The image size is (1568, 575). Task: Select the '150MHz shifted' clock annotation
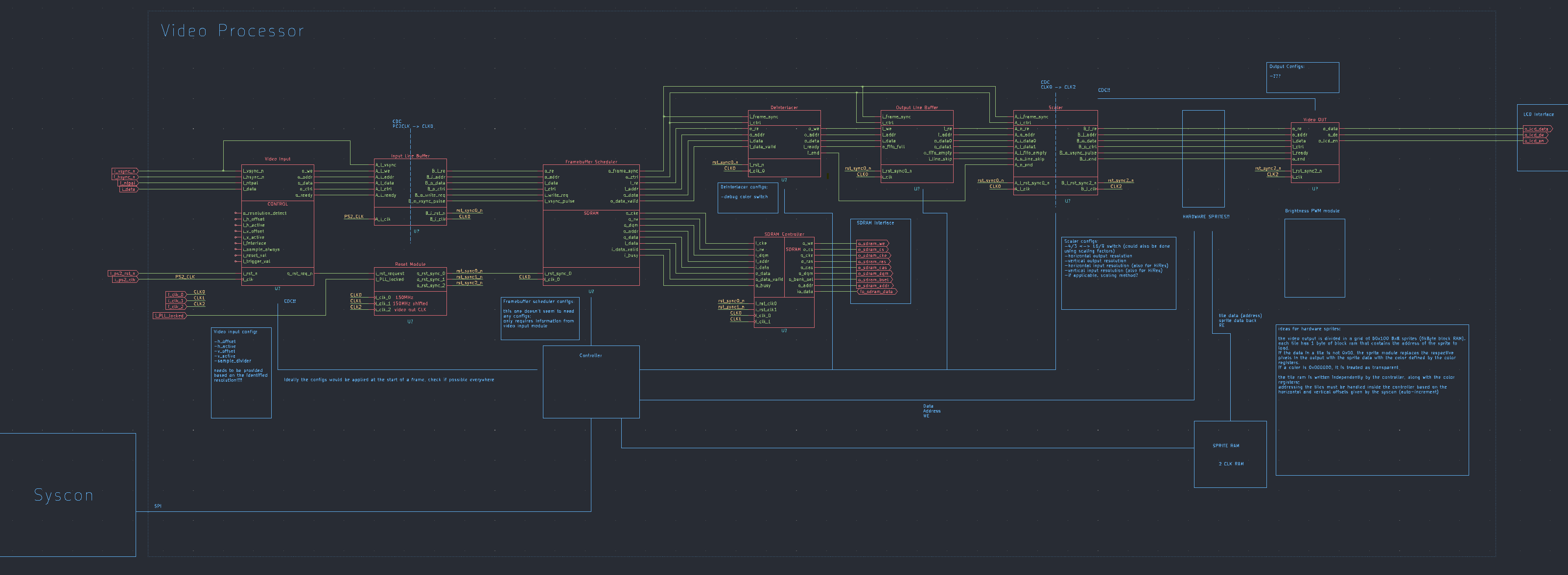410,303
